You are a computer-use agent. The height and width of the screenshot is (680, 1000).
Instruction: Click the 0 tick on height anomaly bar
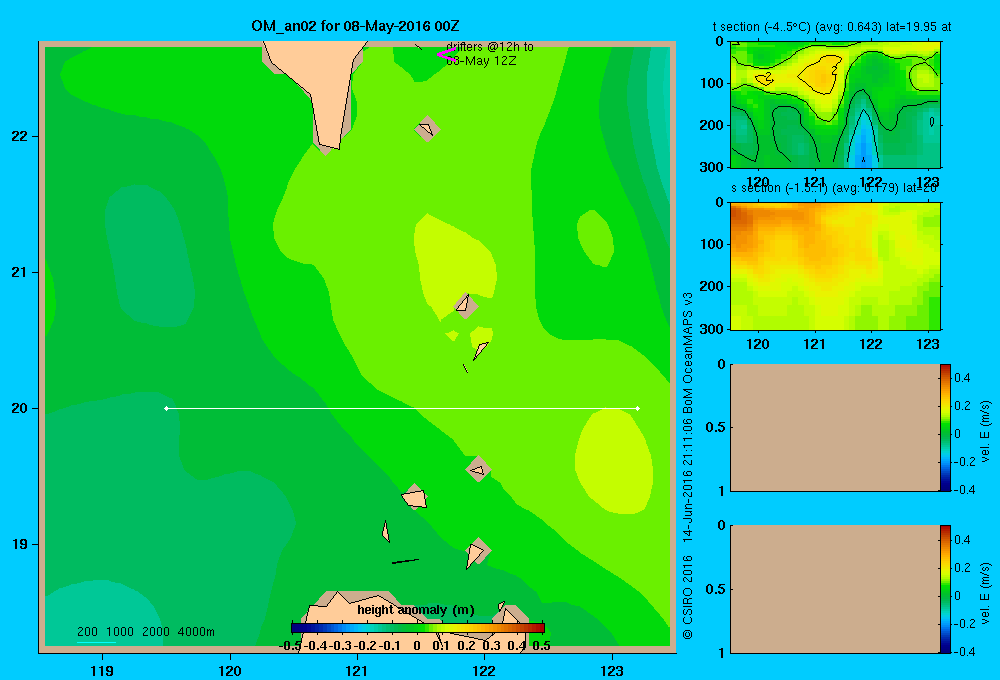(x=417, y=646)
